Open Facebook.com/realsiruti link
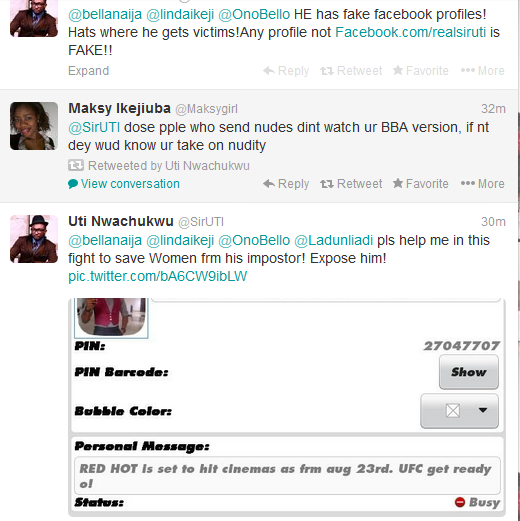 click(410, 32)
